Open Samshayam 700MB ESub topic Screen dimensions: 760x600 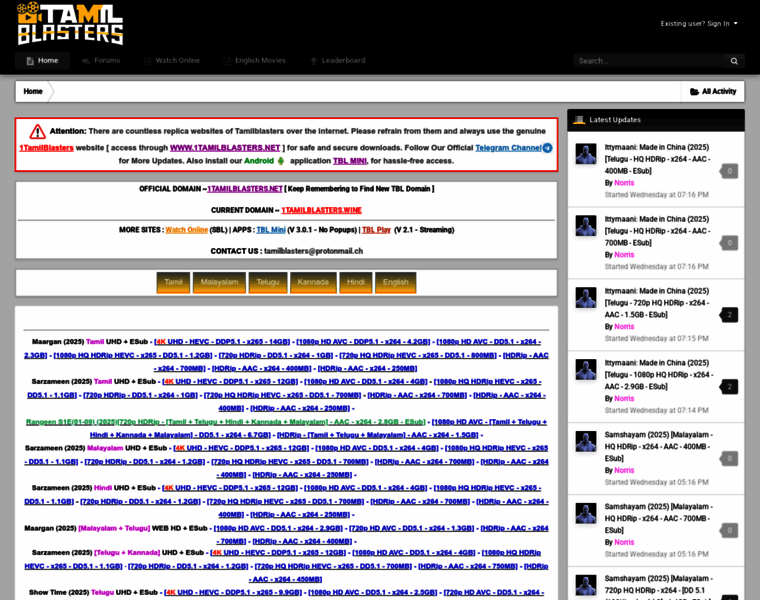(x=658, y=518)
